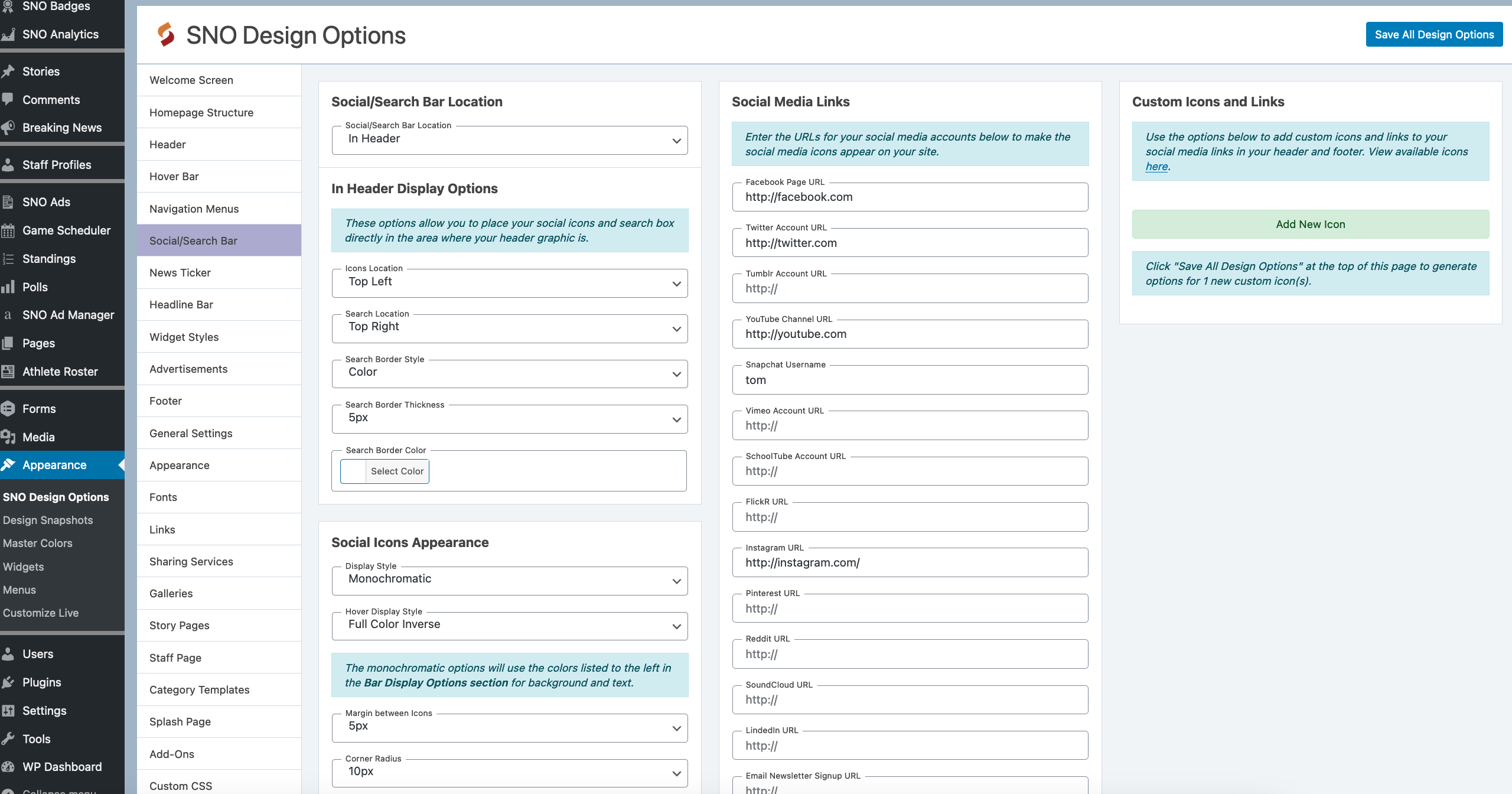Click the Appearance paintbrush icon
Image resolution: width=1512 pixels, height=794 pixels.
click(x=8, y=465)
